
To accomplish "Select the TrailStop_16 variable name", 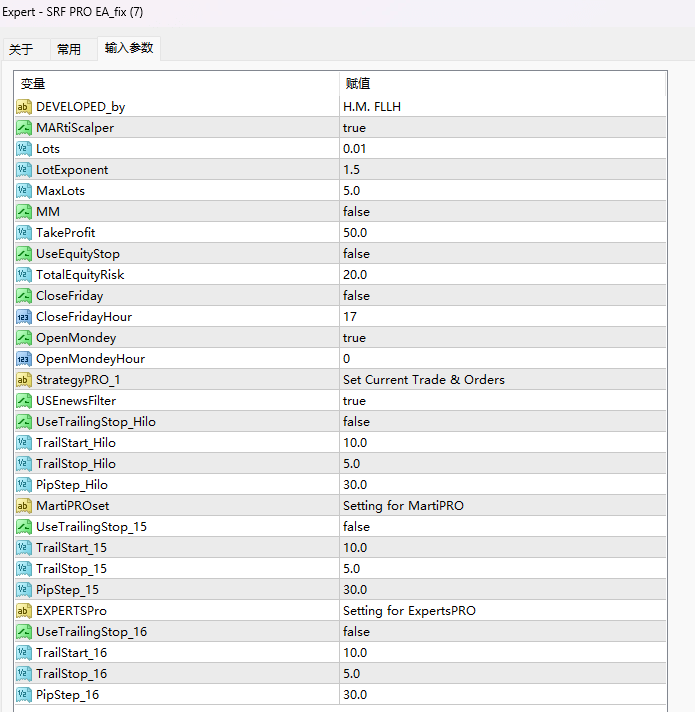I will pyautogui.click(x=71, y=673).
